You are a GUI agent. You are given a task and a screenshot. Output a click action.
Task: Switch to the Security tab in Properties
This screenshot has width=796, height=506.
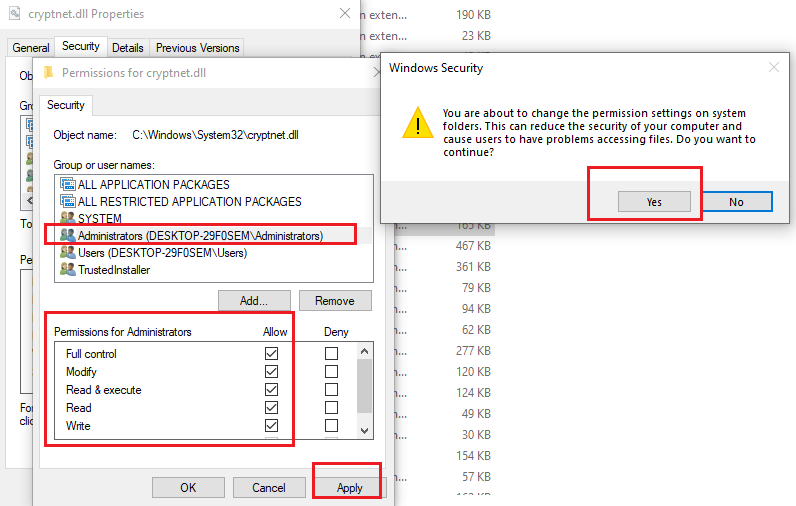[x=81, y=46]
